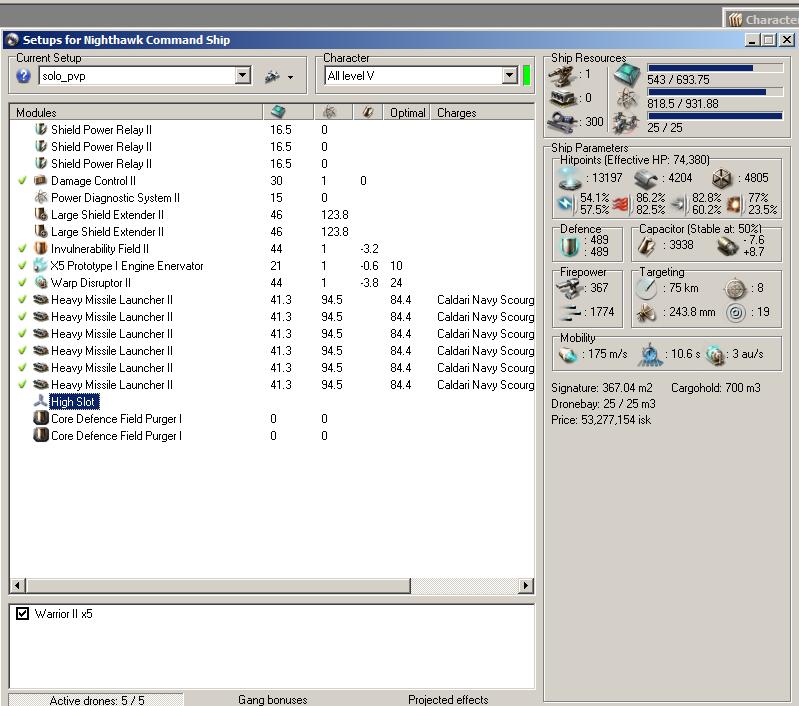799x706 pixels.
Task: Click the Warp Disruptor II module icon
Action: pos(41,282)
